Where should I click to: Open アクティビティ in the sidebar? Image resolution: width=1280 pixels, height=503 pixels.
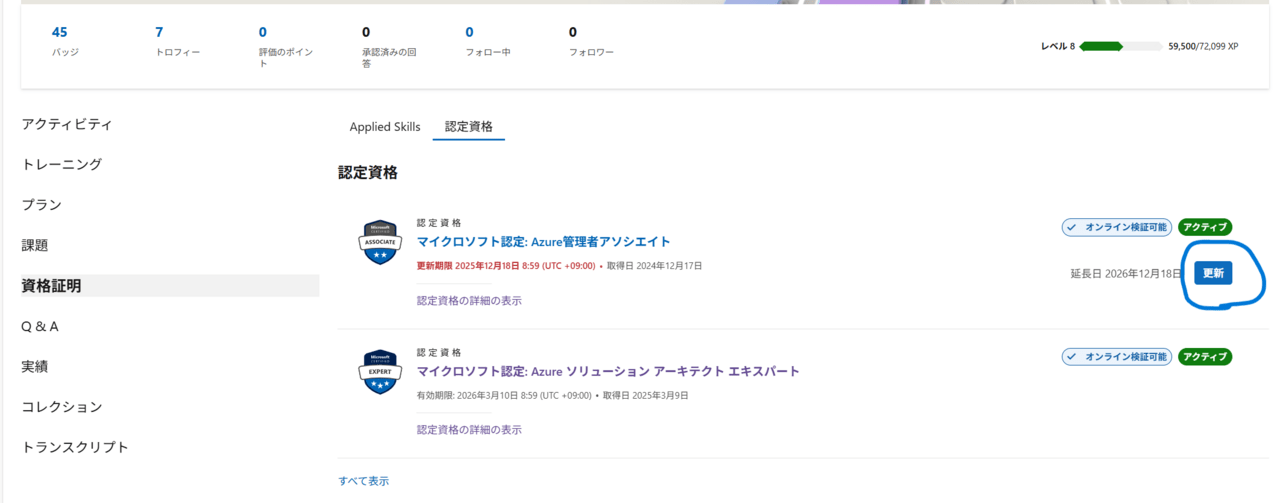[x=67, y=124]
